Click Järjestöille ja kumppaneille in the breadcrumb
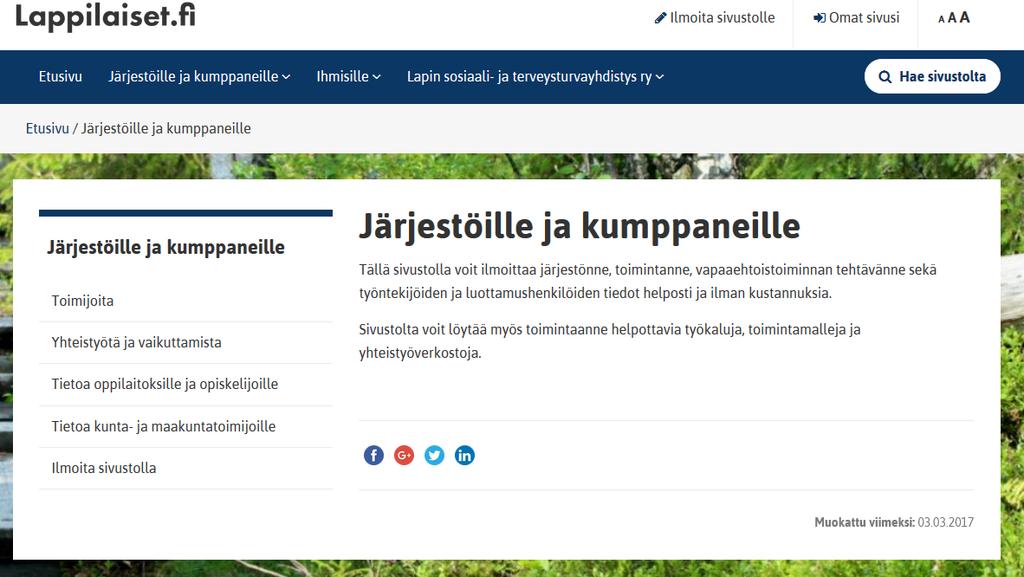 [x=166, y=129]
